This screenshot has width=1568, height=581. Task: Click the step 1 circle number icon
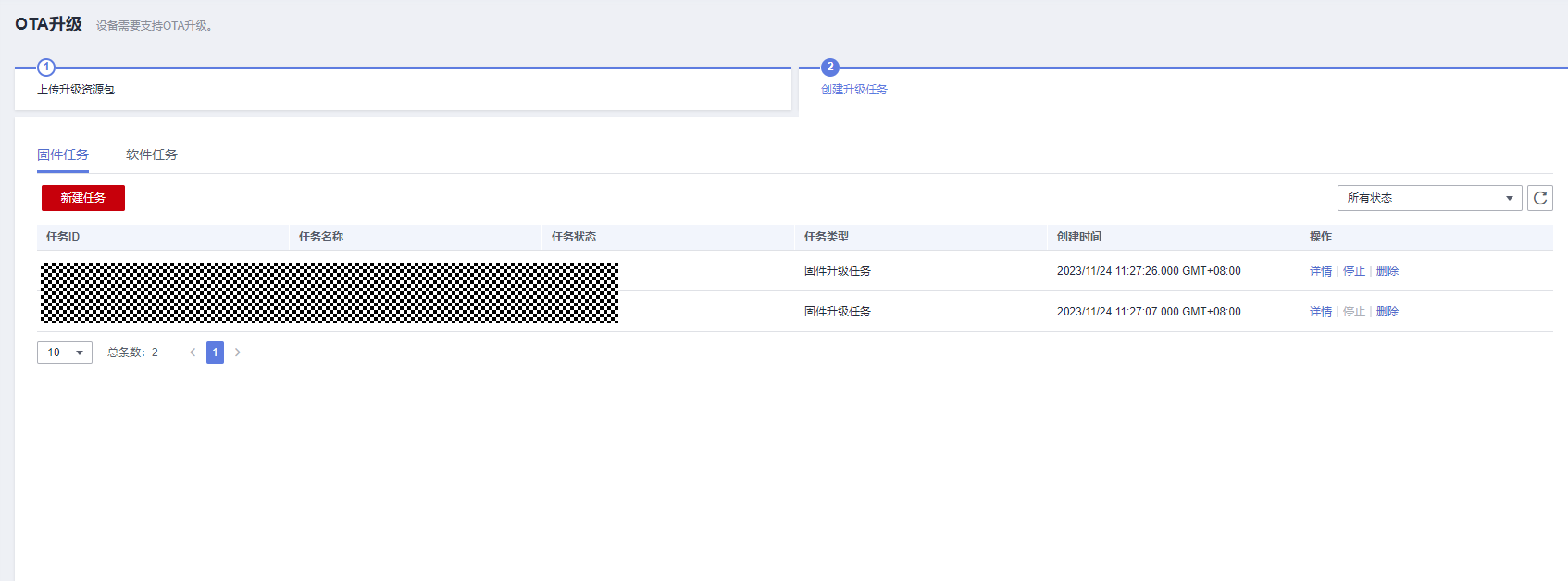(x=46, y=68)
